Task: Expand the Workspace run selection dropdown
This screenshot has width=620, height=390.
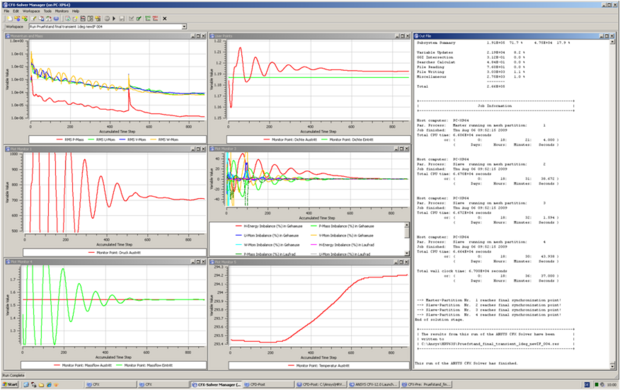Action: click(x=184, y=27)
